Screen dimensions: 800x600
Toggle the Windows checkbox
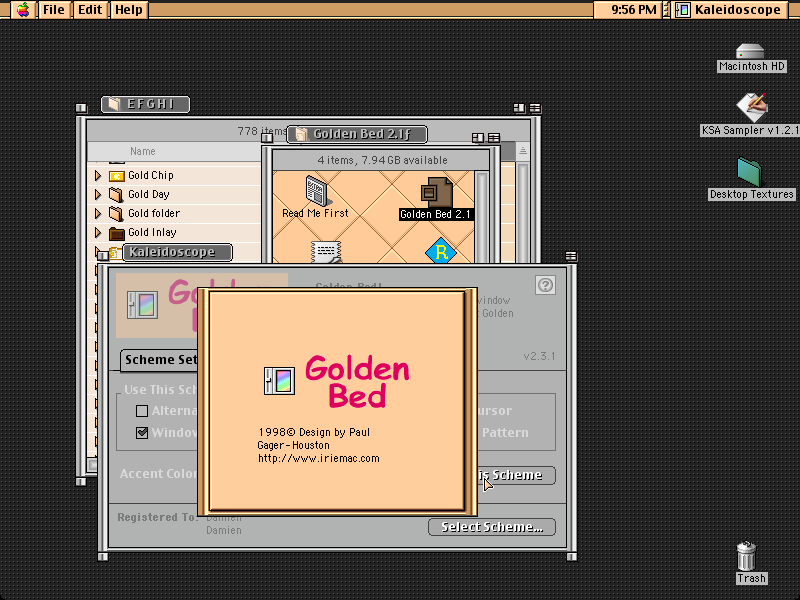click(142, 433)
